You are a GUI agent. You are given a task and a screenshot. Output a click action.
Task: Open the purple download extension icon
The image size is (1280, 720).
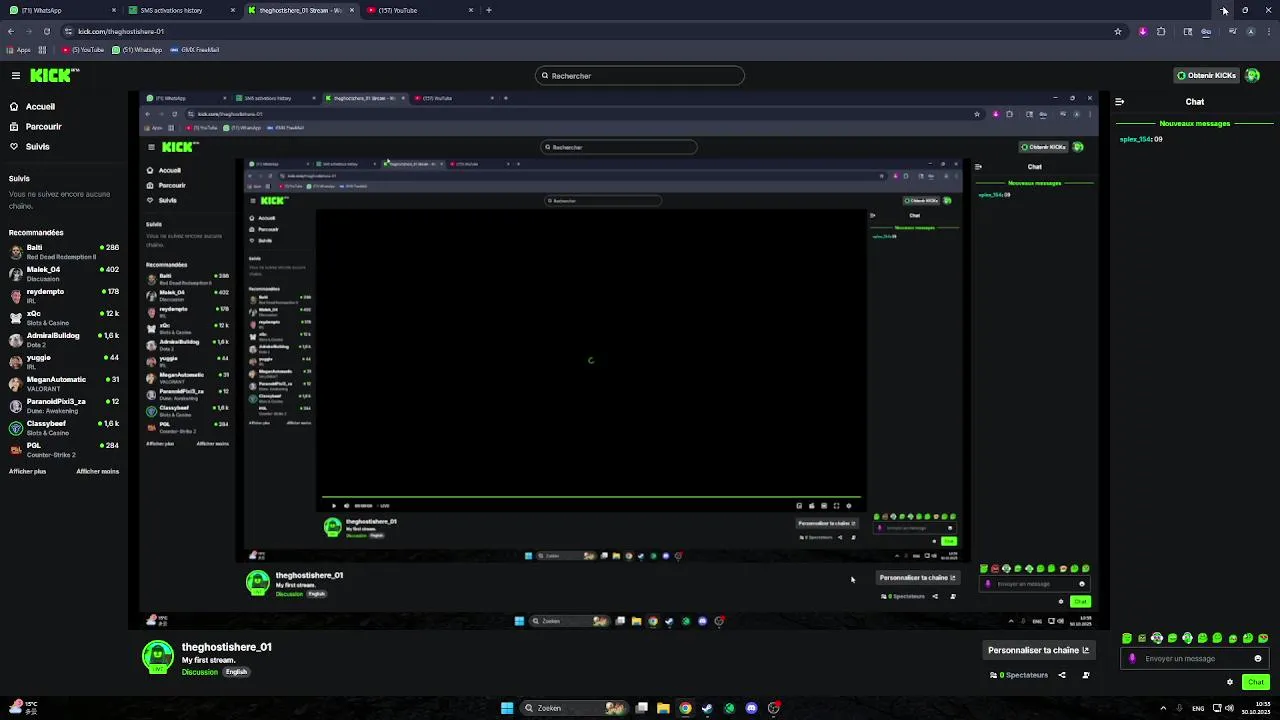coord(1143,31)
